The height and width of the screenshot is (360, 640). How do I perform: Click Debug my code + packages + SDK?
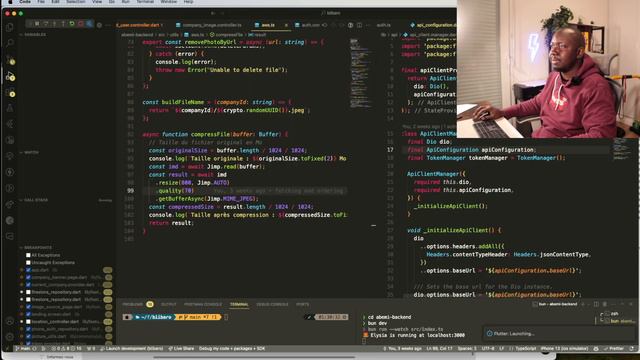click(232, 349)
